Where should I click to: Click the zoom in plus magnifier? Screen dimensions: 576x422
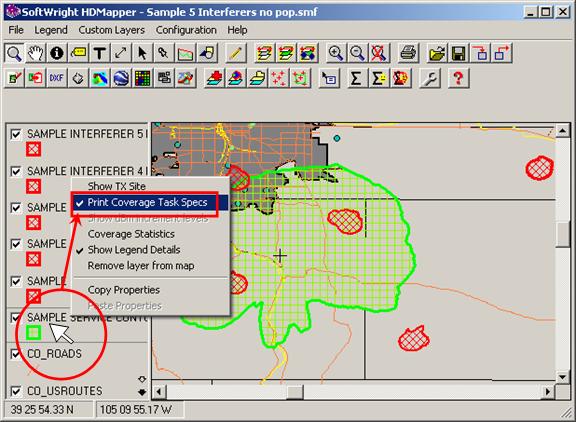point(336,53)
